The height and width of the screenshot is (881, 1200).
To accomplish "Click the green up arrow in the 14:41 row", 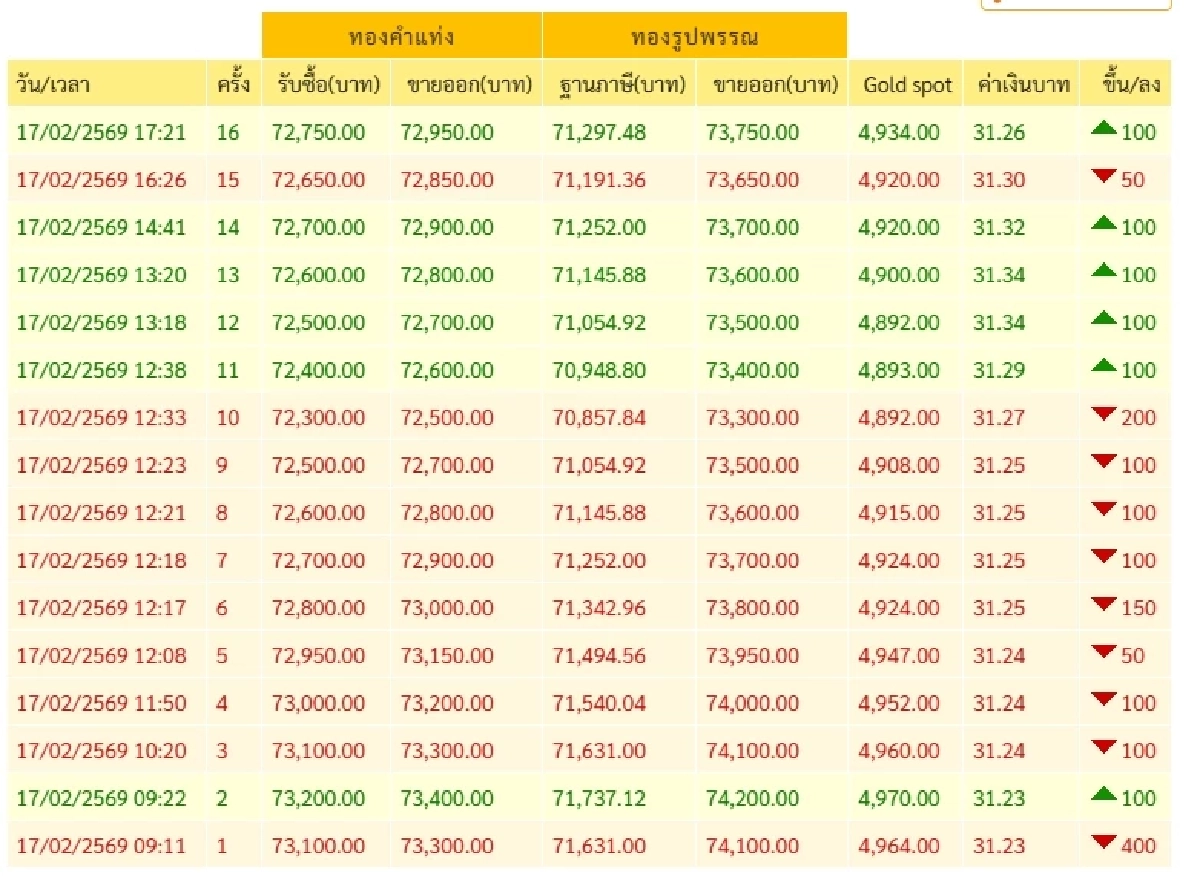I will pyautogui.click(x=1104, y=224).
